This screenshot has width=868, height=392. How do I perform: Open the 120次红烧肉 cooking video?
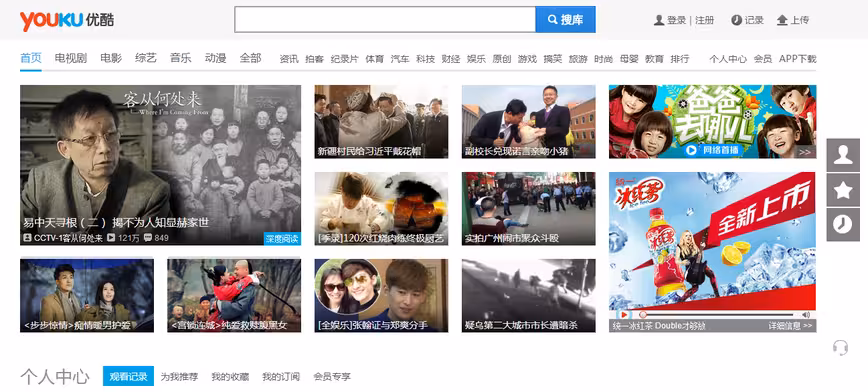pos(381,208)
